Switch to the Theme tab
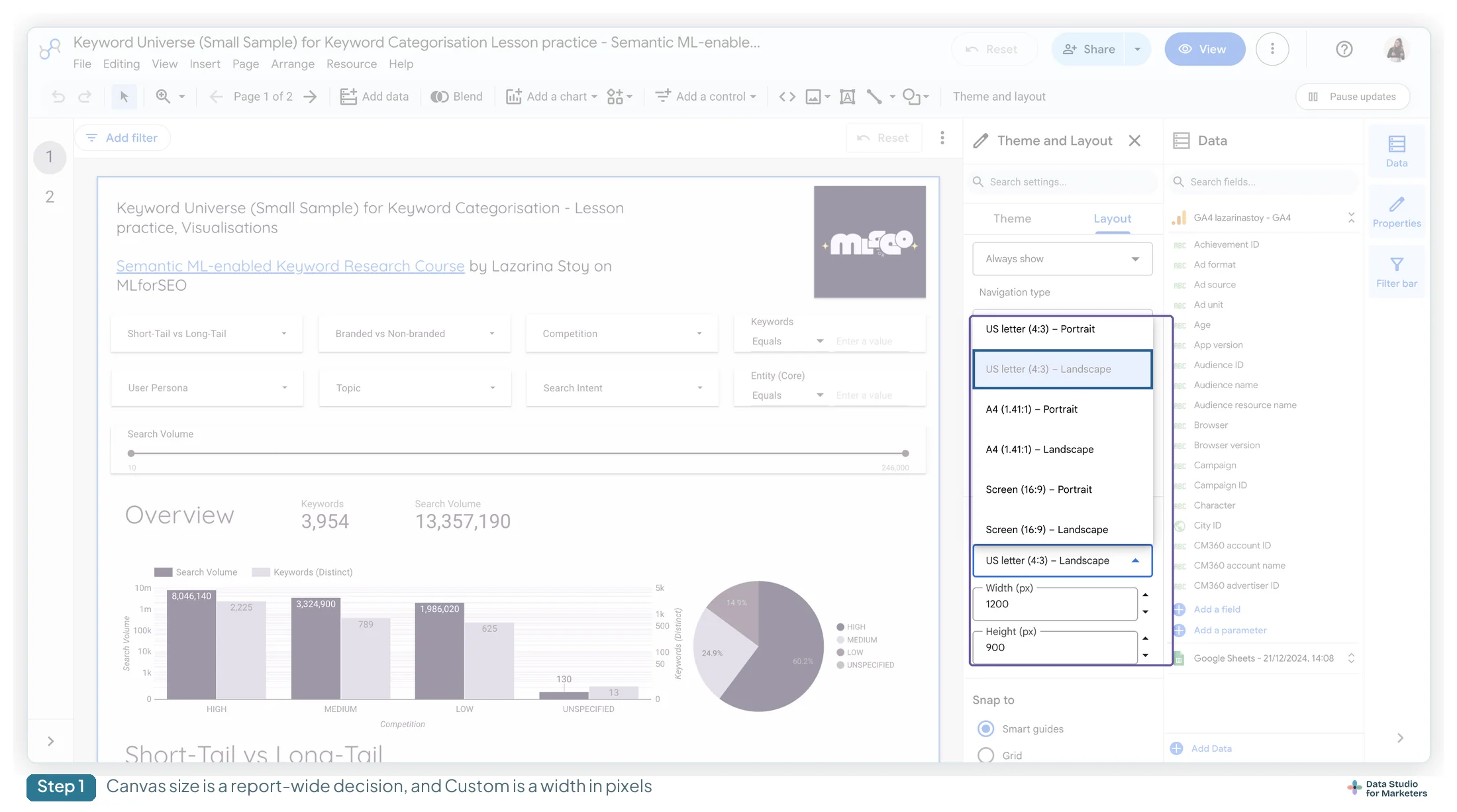The height and width of the screenshot is (812, 1457). point(1012,219)
